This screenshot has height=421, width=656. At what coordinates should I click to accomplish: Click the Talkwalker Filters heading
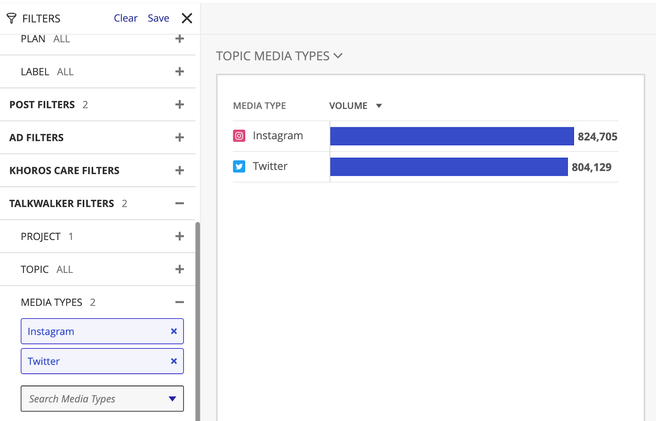[x=62, y=203]
